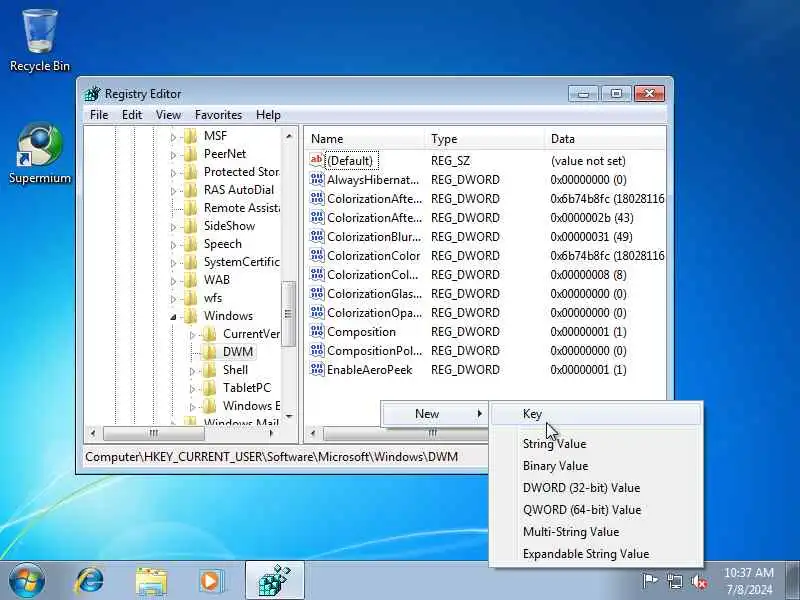Click the Registry Editor title bar icon

pos(93,94)
